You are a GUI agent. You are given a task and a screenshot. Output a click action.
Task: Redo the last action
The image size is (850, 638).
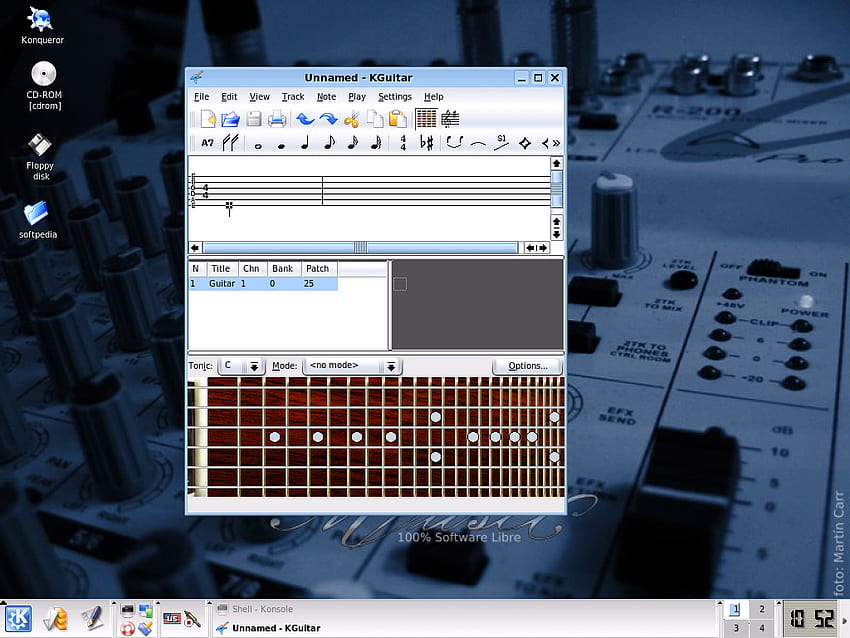(x=328, y=119)
